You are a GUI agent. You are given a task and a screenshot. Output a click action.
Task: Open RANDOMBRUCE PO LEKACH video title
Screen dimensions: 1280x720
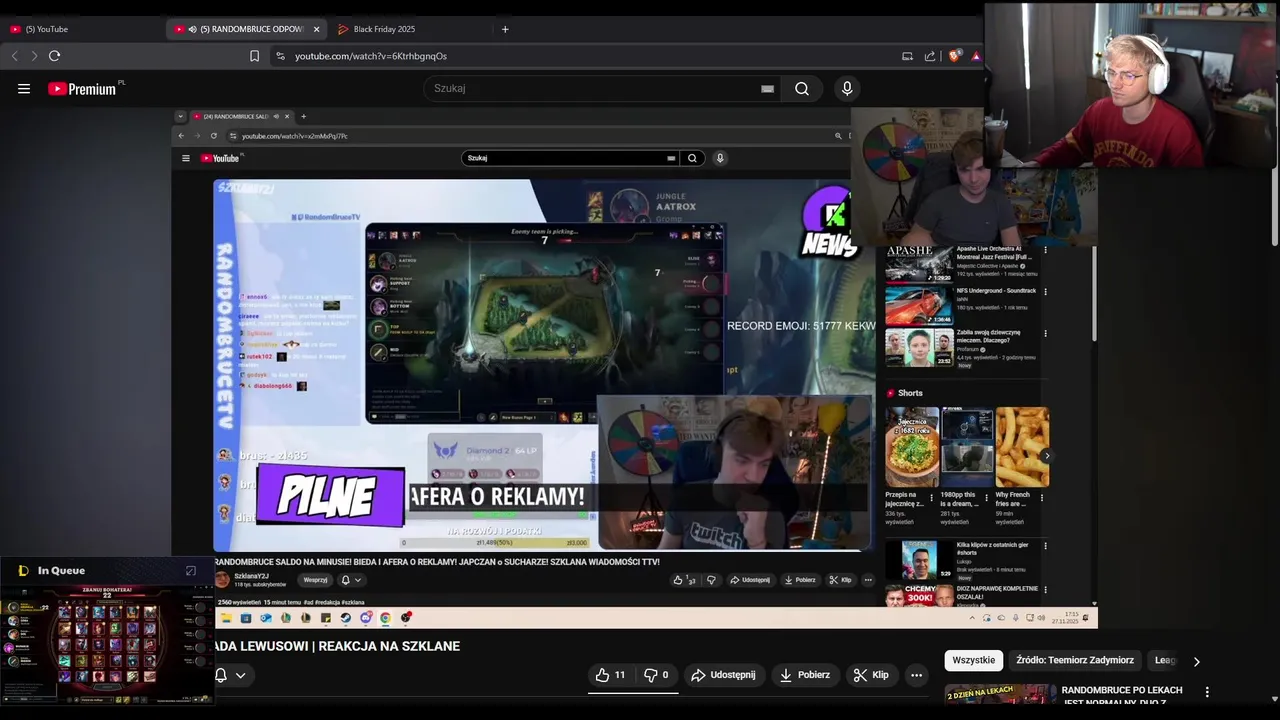tap(1122, 695)
